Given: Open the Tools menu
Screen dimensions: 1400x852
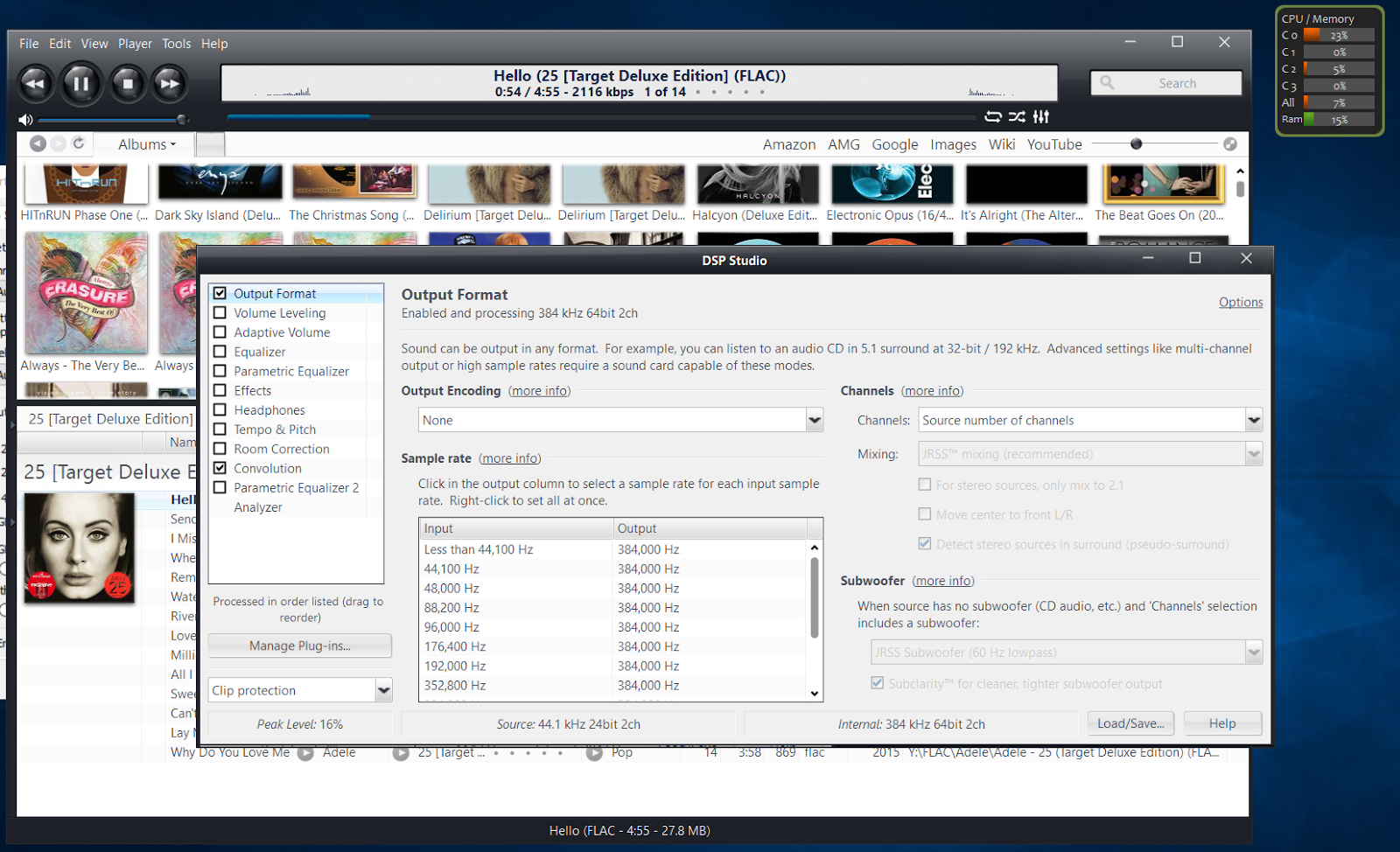Looking at the screenshot, I should (176, 44).
